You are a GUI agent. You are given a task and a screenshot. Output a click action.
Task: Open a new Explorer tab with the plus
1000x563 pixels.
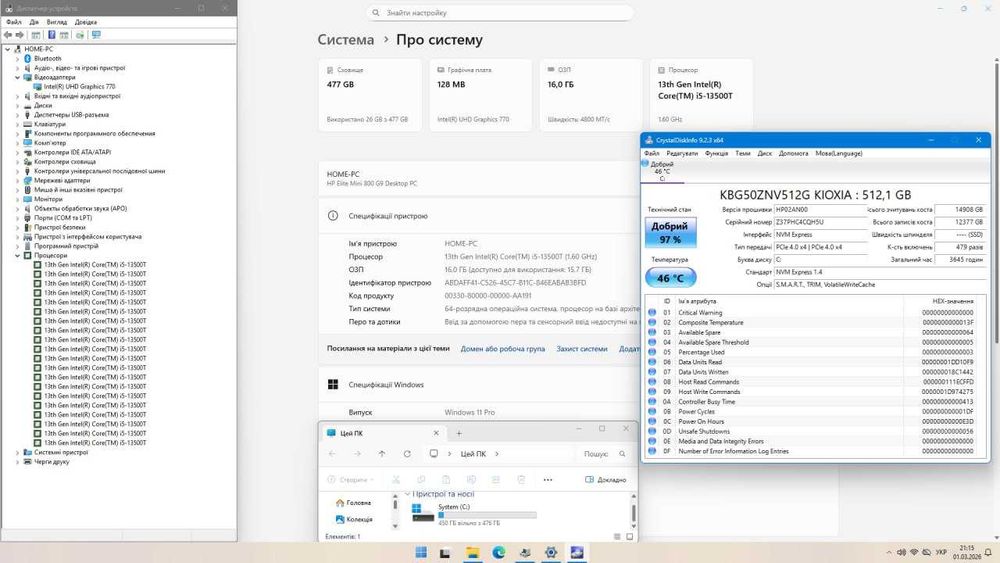click(x=459, y=434)
